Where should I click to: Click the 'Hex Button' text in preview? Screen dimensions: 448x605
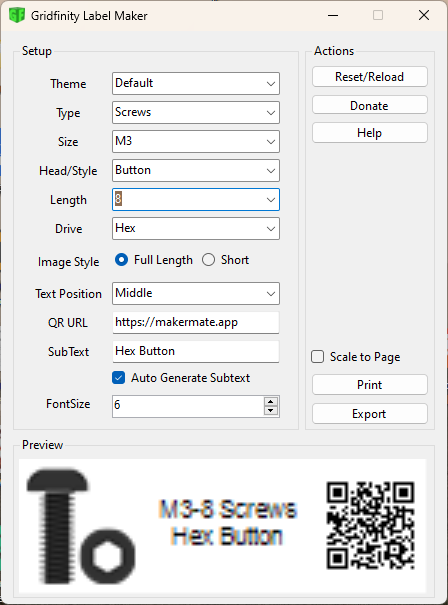tap(227, 536)
